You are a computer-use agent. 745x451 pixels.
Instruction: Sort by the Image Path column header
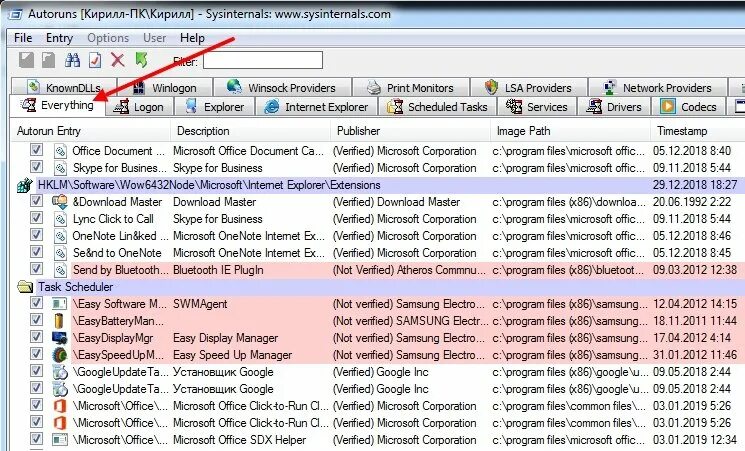coord(570,131)
